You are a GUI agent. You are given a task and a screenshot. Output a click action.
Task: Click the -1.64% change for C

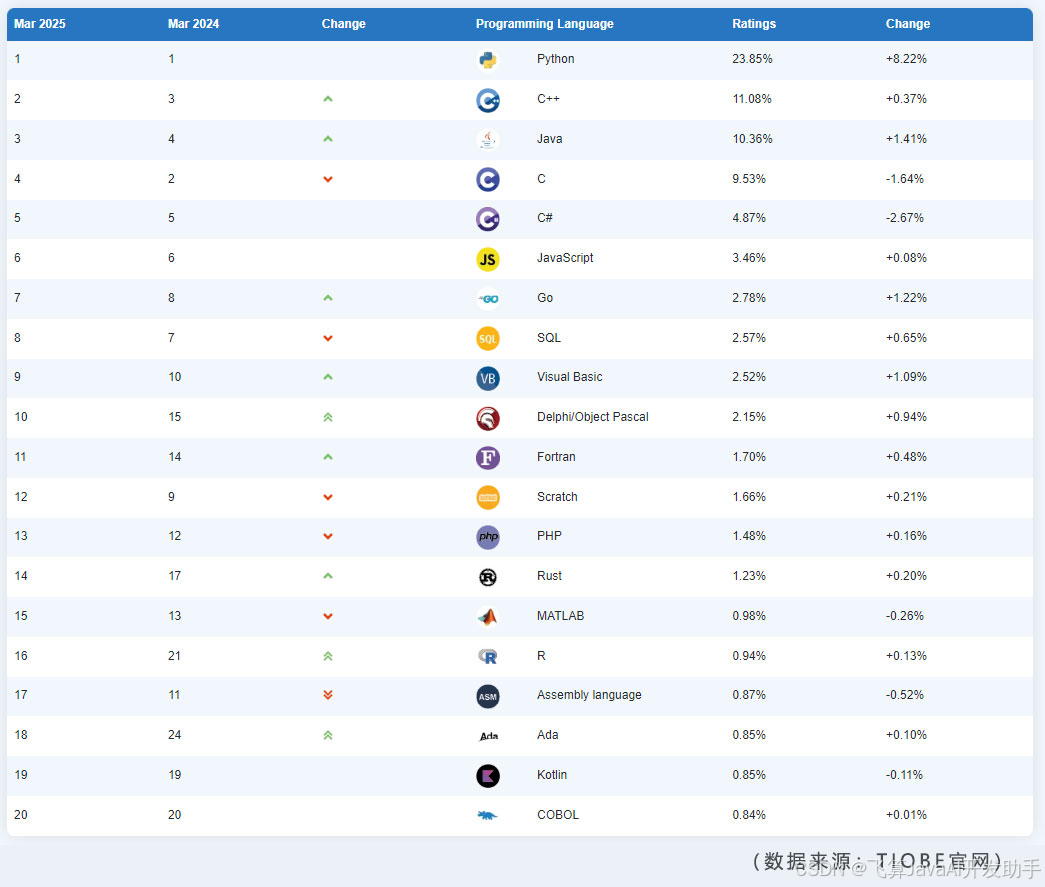pyautogui.click(x=904, y=179)
